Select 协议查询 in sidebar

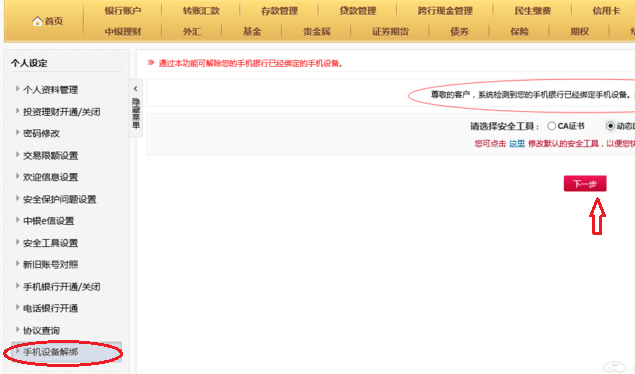coord(41,330)
